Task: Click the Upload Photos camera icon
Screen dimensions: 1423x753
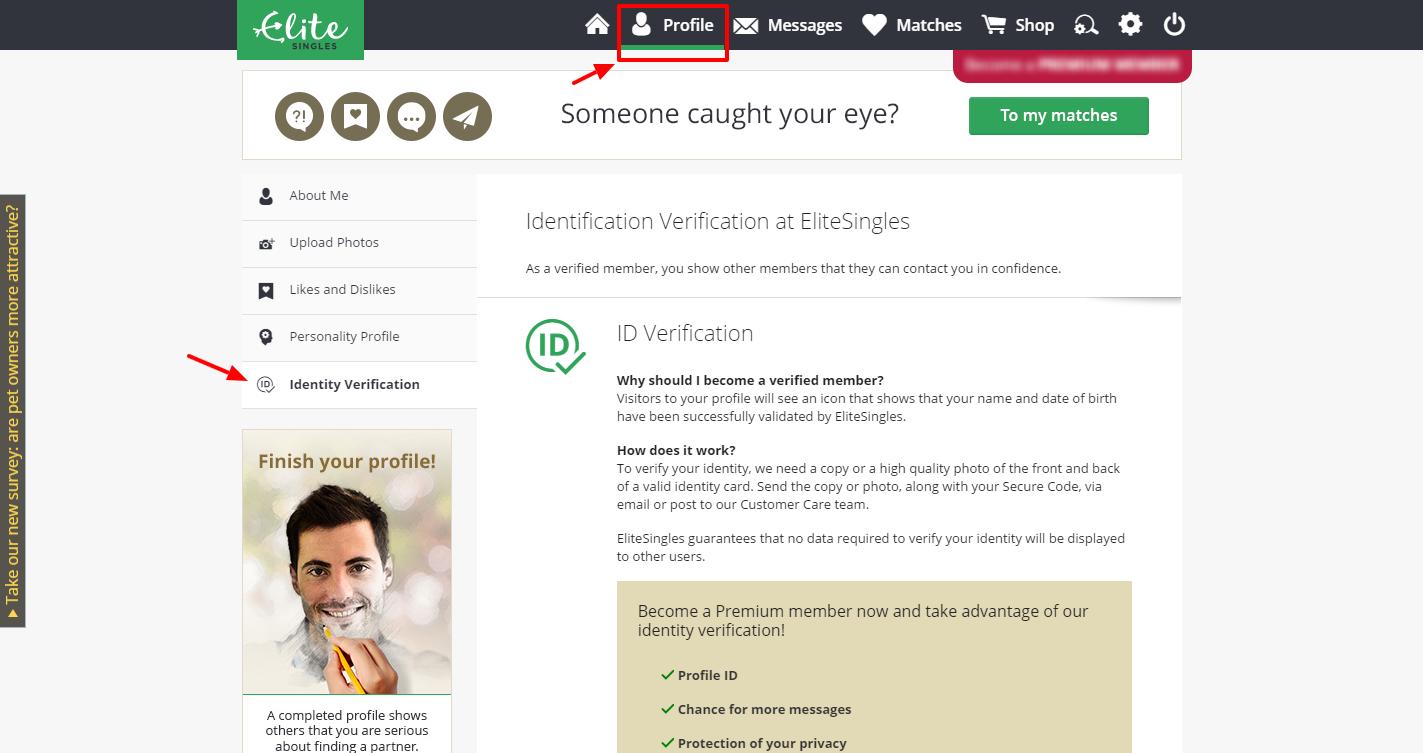Action: click(266, 243)
